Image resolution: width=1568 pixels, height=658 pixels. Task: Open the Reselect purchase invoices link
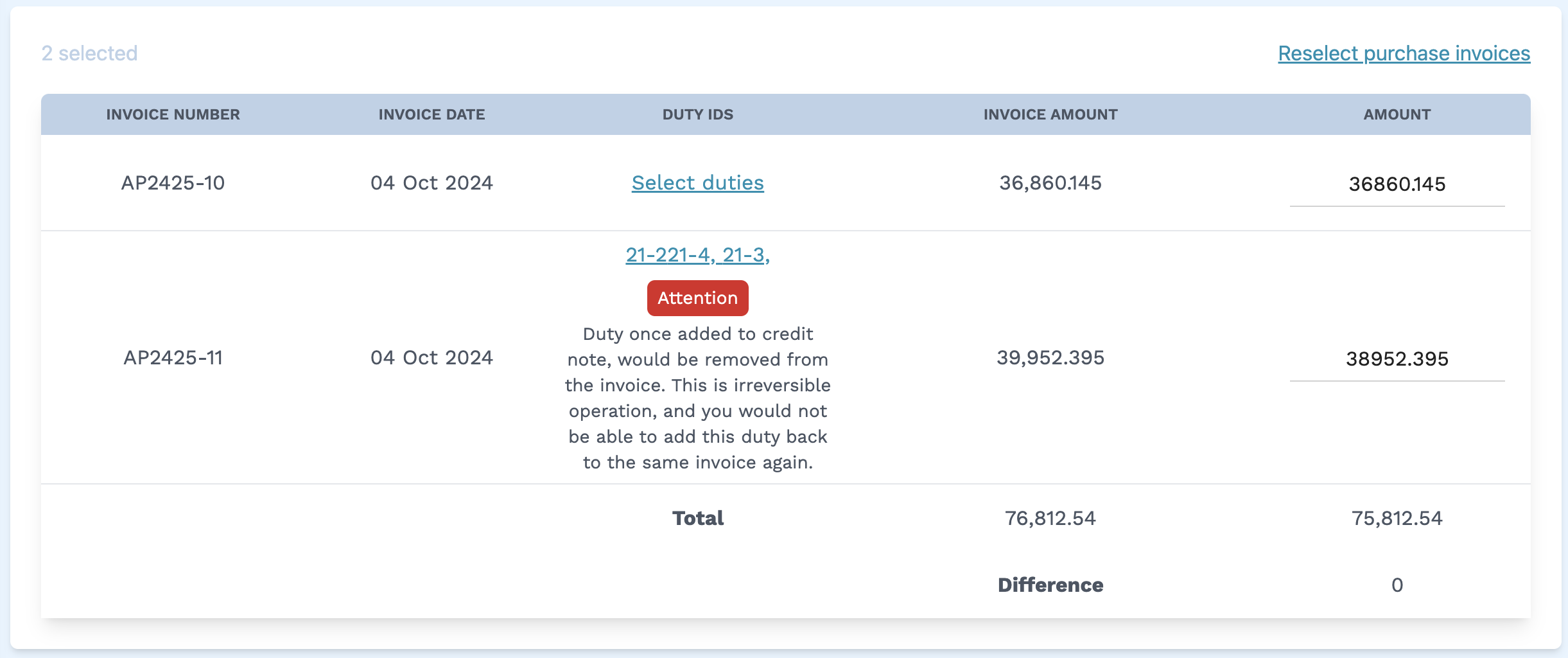coord(1404,55)
